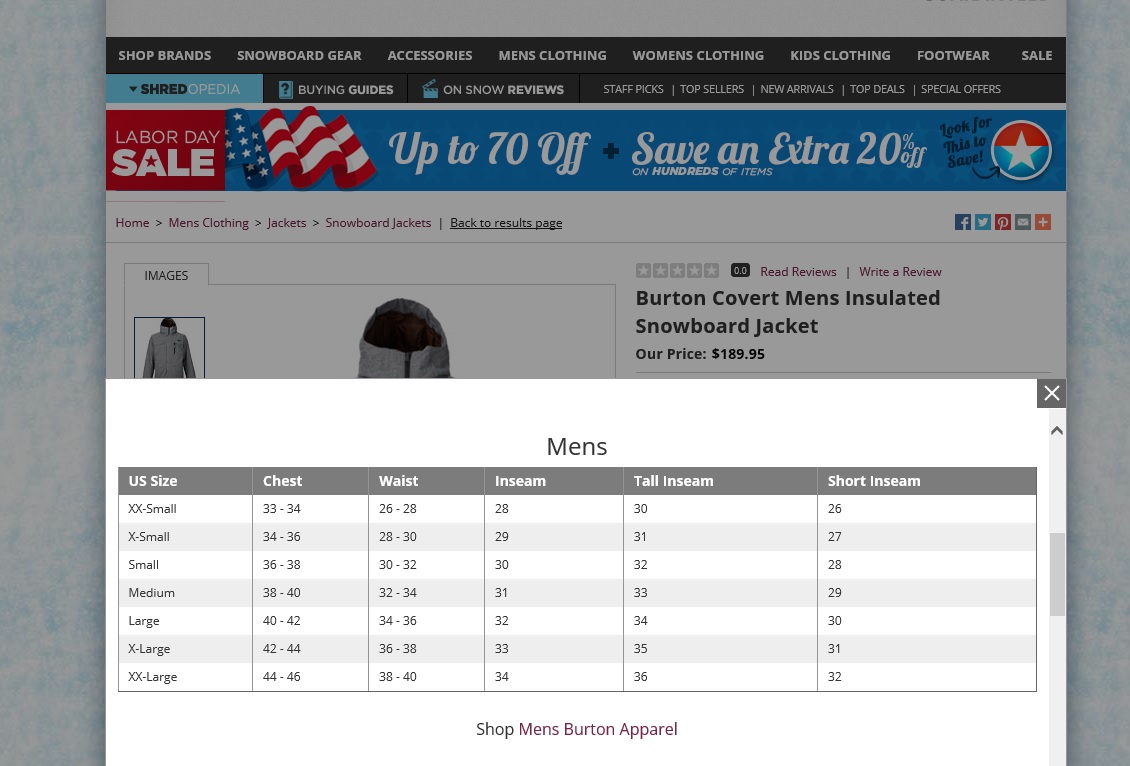
Task: Click Back to results page
Action: [506, 223]
